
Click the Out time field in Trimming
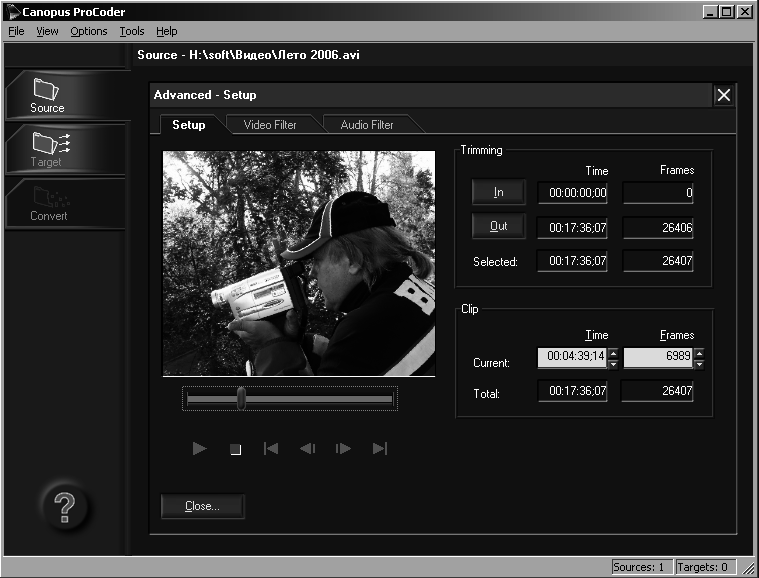click(x=572, y=228)
